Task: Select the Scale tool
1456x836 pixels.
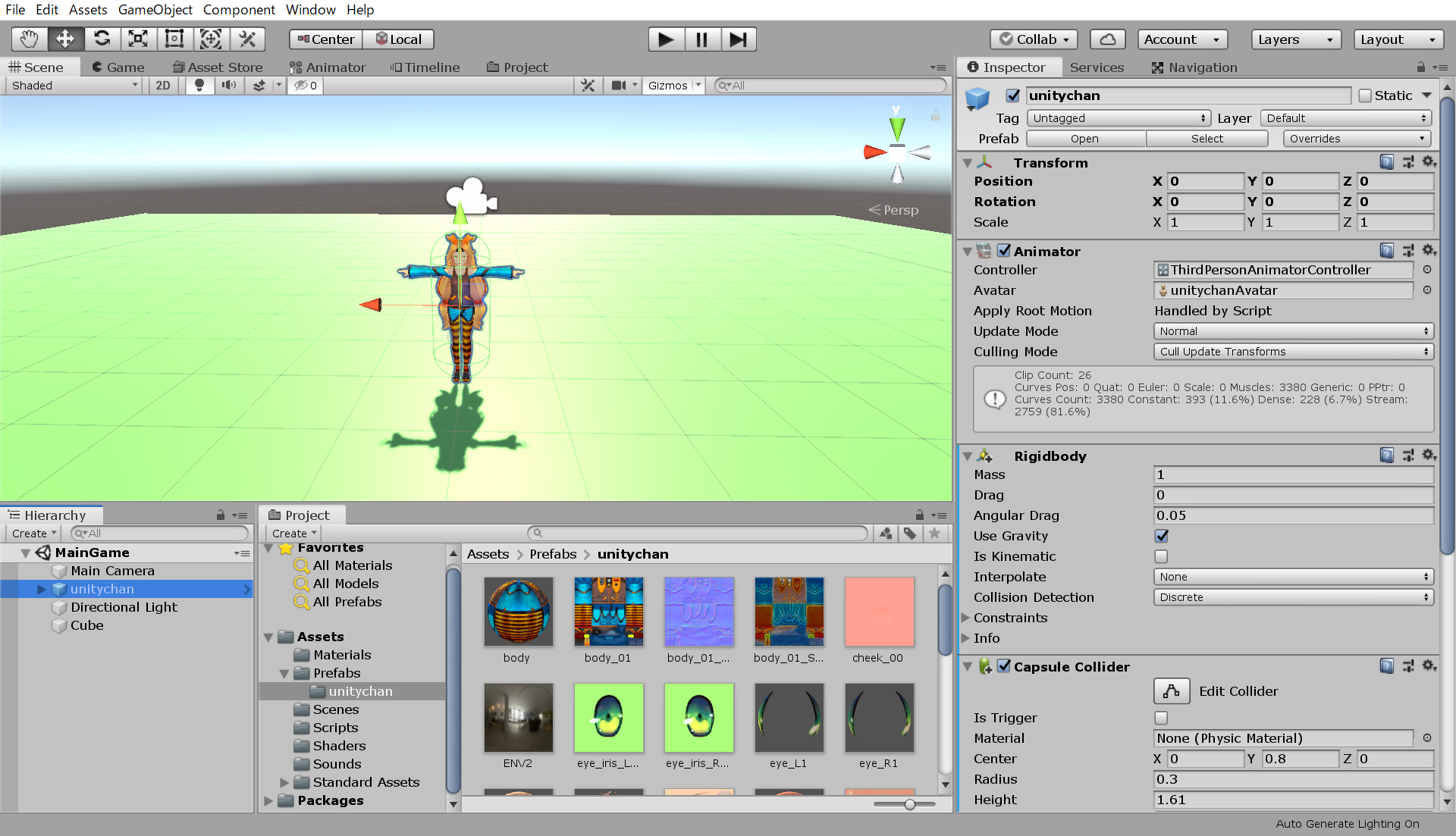Action: click(x=138, y=39)
